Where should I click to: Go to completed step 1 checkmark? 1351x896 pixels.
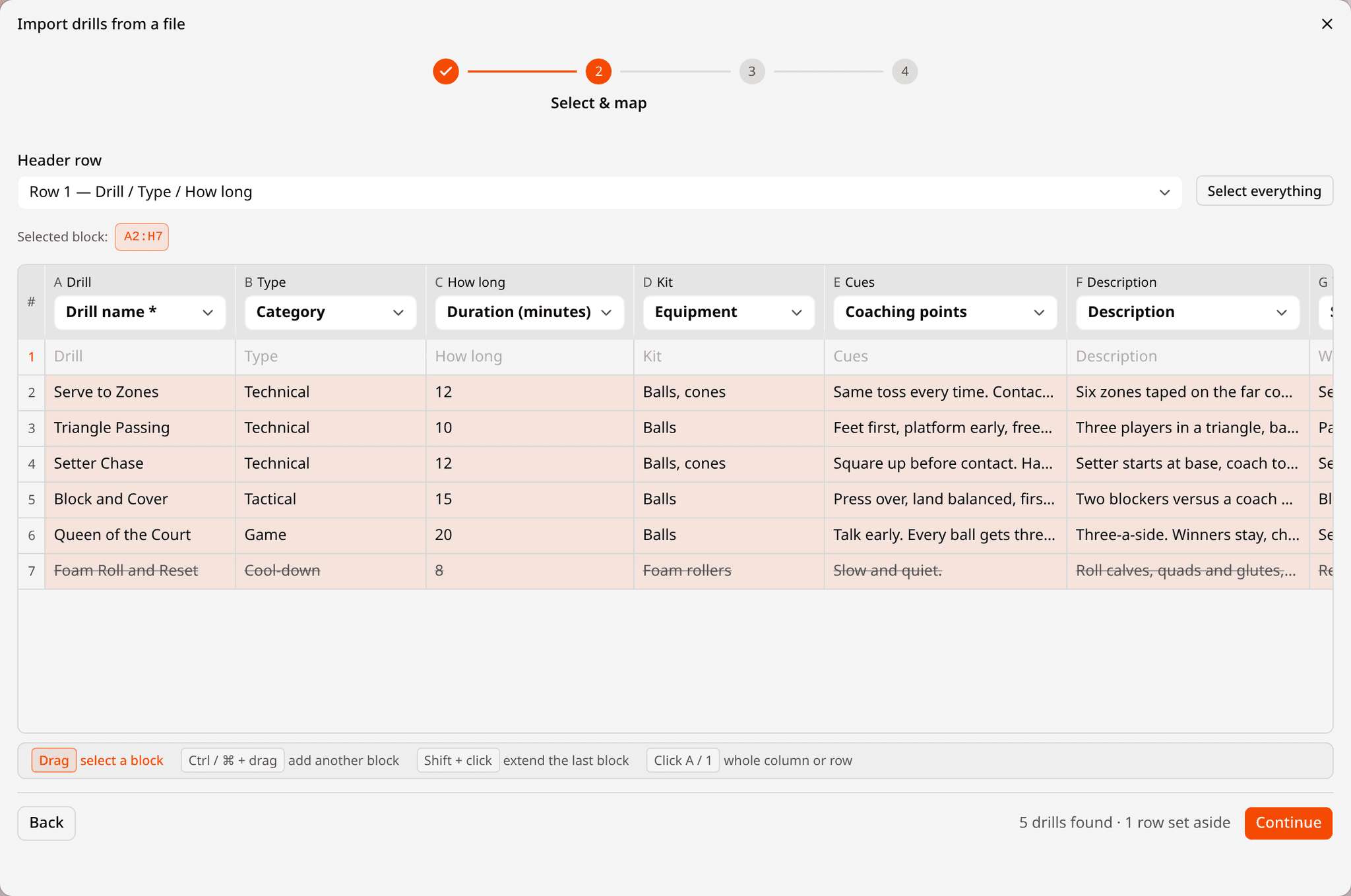(x=446, y=71)
